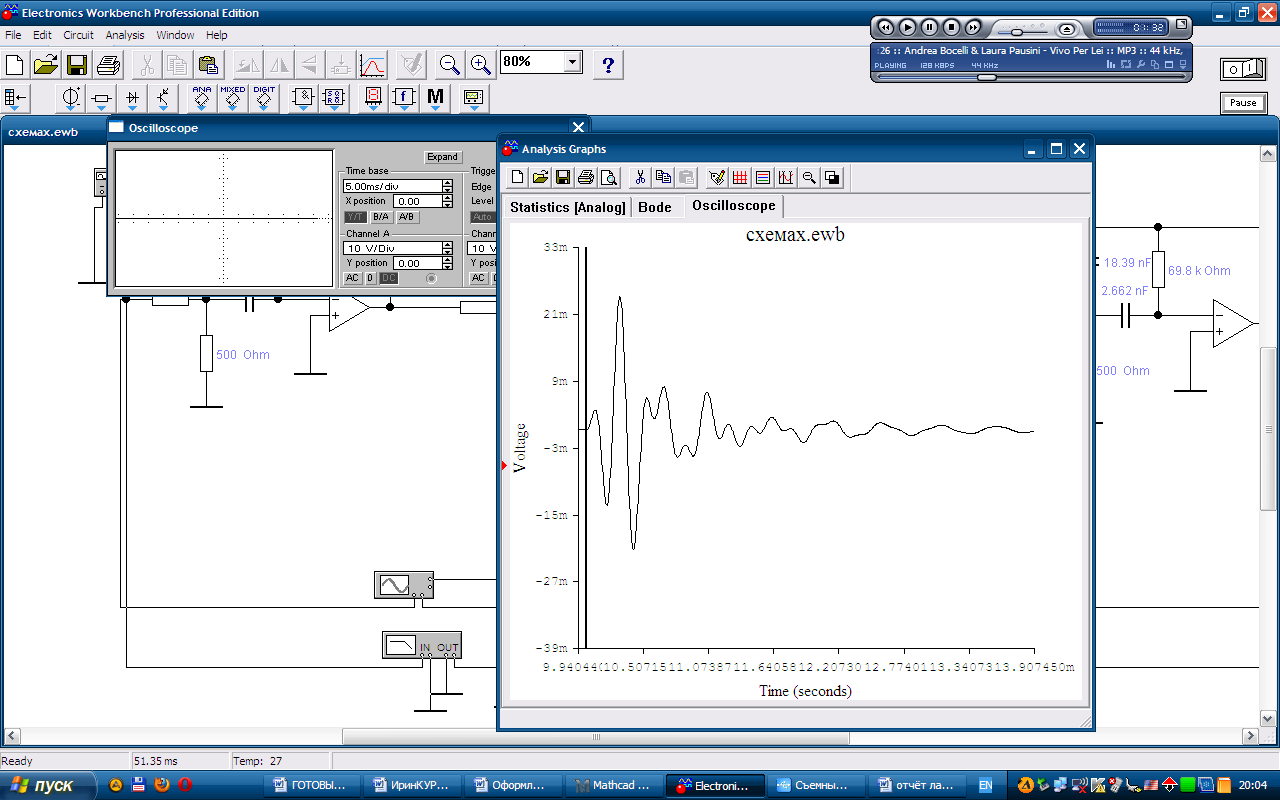Viewport: 1280px width, 800px height.
Task: Decrease Channel A V/Div with down arrow
Action: [447, 251]
